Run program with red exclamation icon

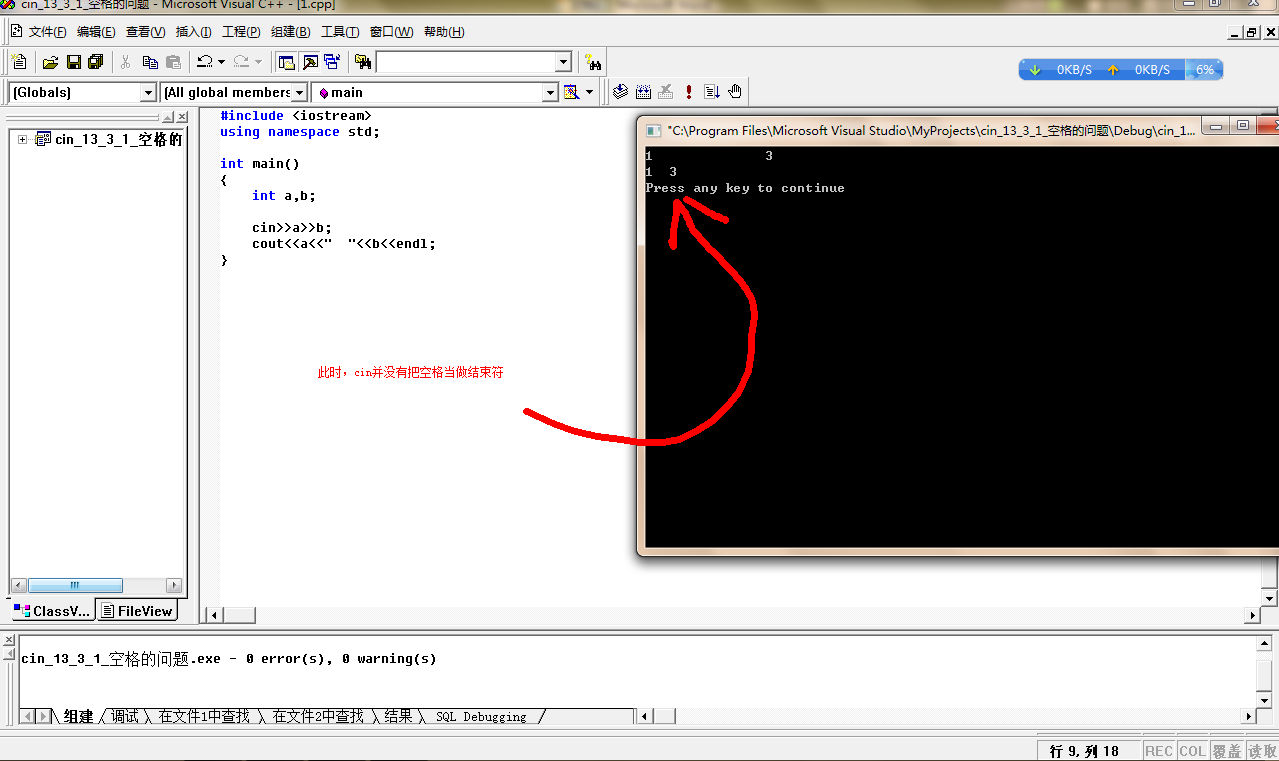point(689,92)
